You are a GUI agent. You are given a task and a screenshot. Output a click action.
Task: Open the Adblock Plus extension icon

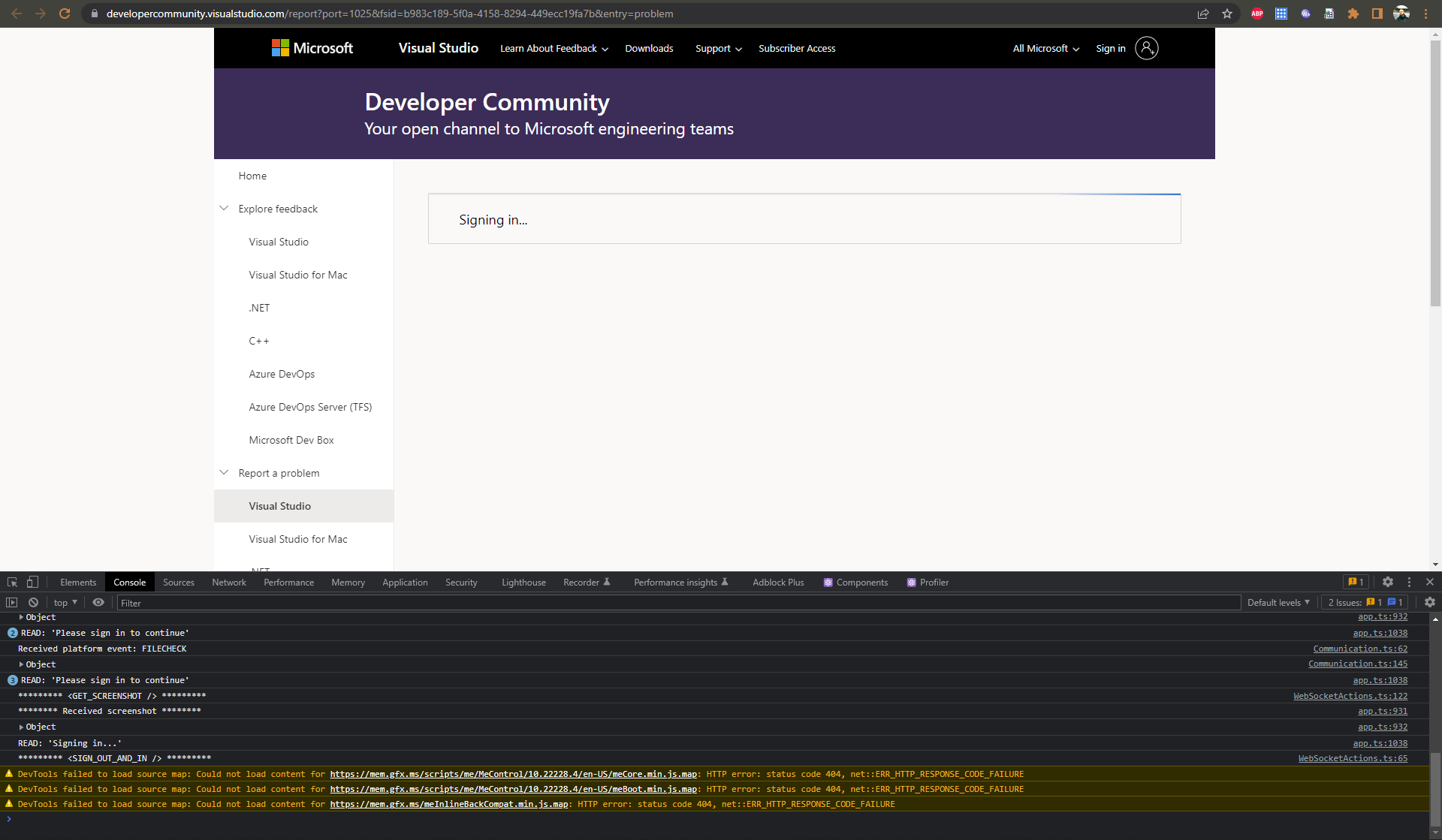click(1257, 14)
